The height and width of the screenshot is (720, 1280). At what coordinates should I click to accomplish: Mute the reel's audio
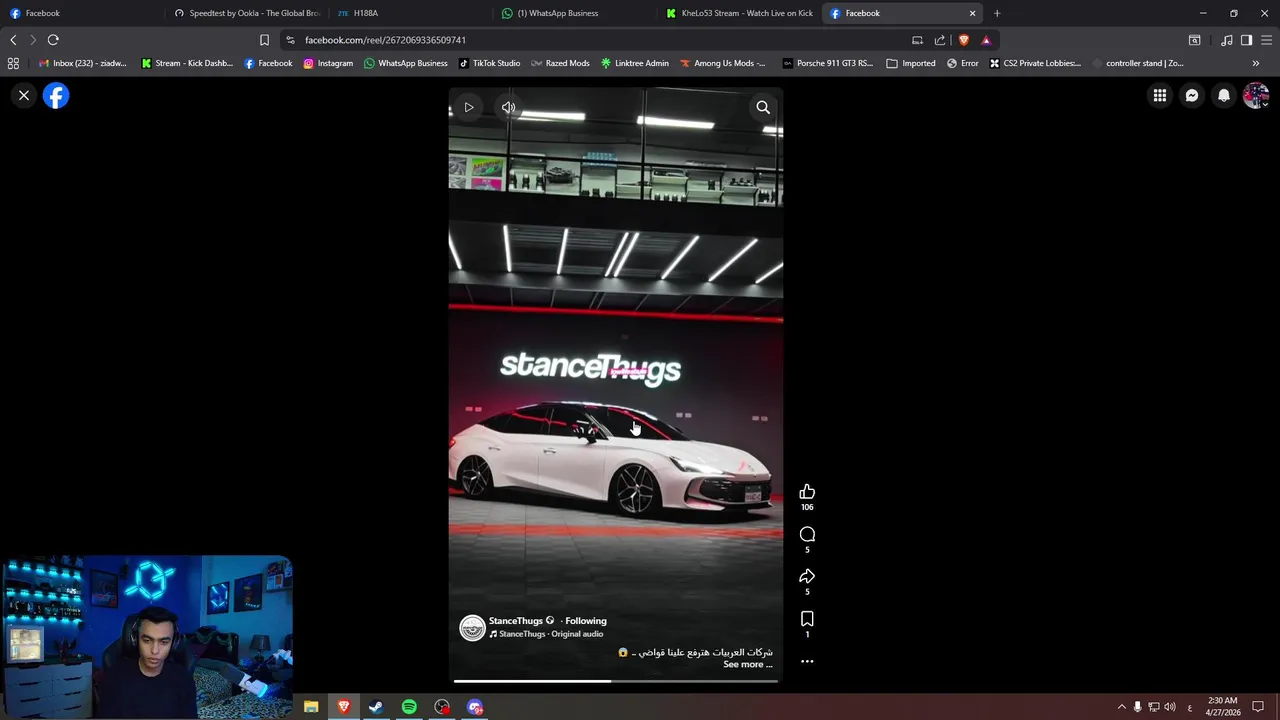coord(508,107)
